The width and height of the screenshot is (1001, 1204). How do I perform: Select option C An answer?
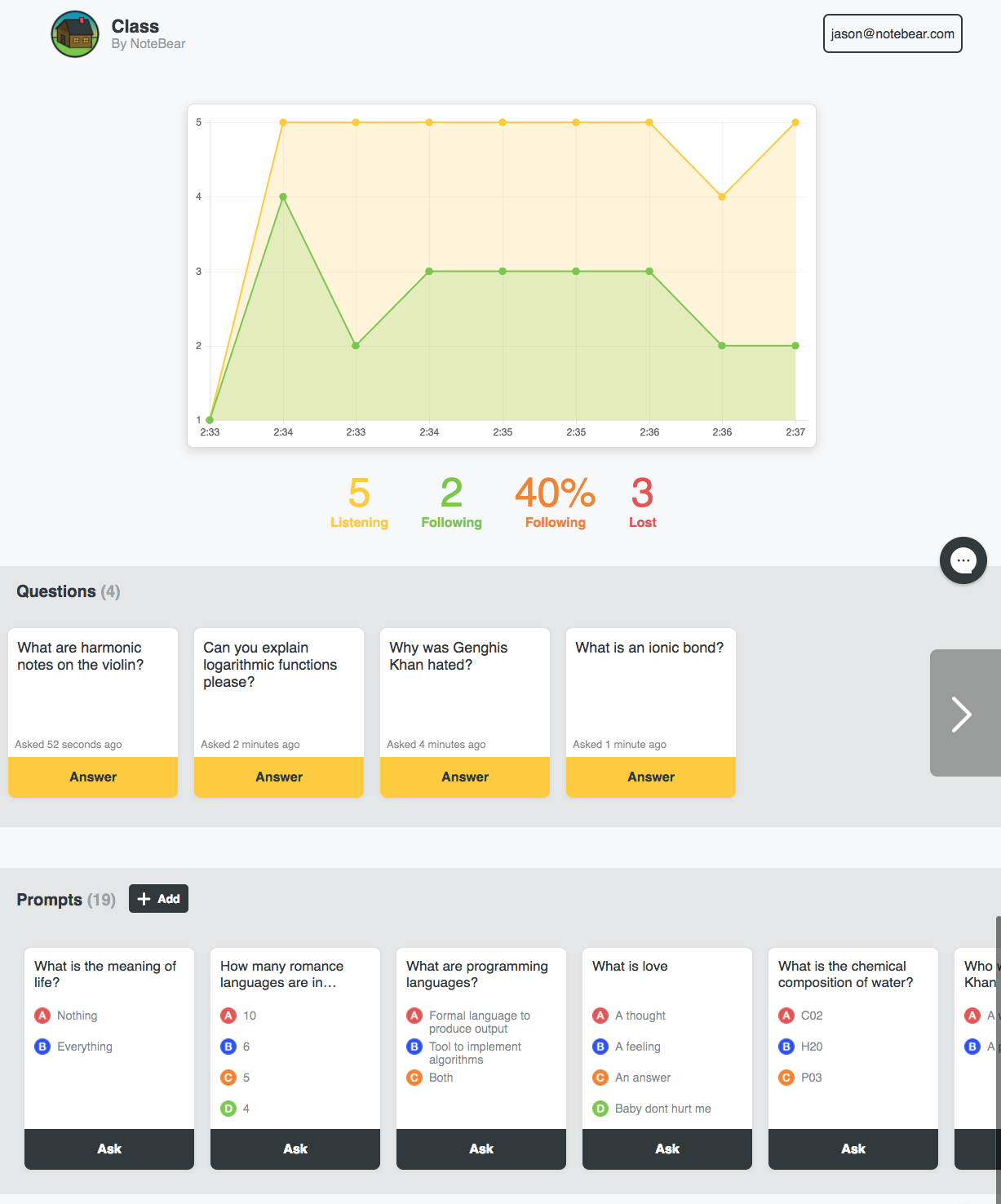(631, 1078)
